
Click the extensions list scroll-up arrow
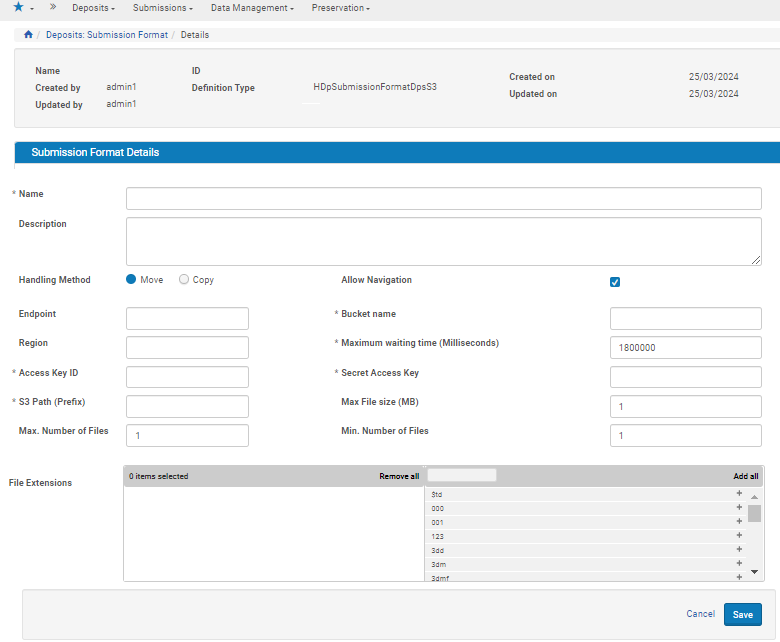754,497
